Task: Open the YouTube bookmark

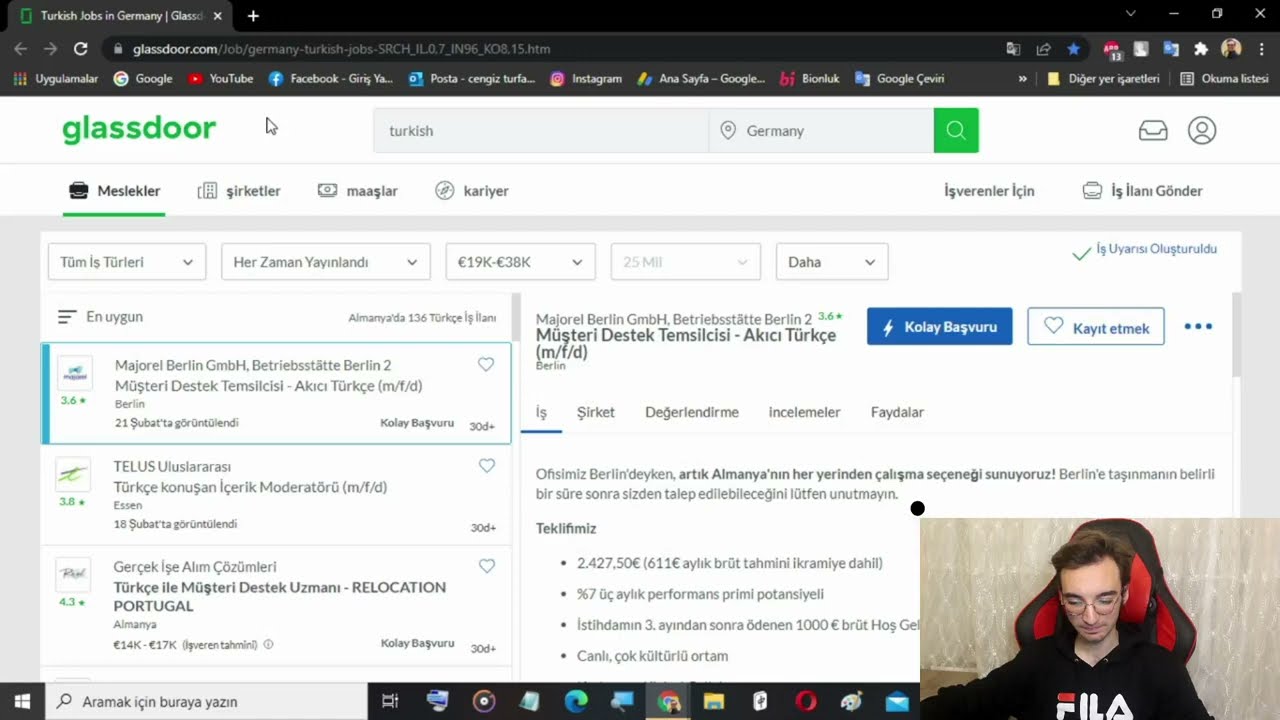Action: [220, 78]
